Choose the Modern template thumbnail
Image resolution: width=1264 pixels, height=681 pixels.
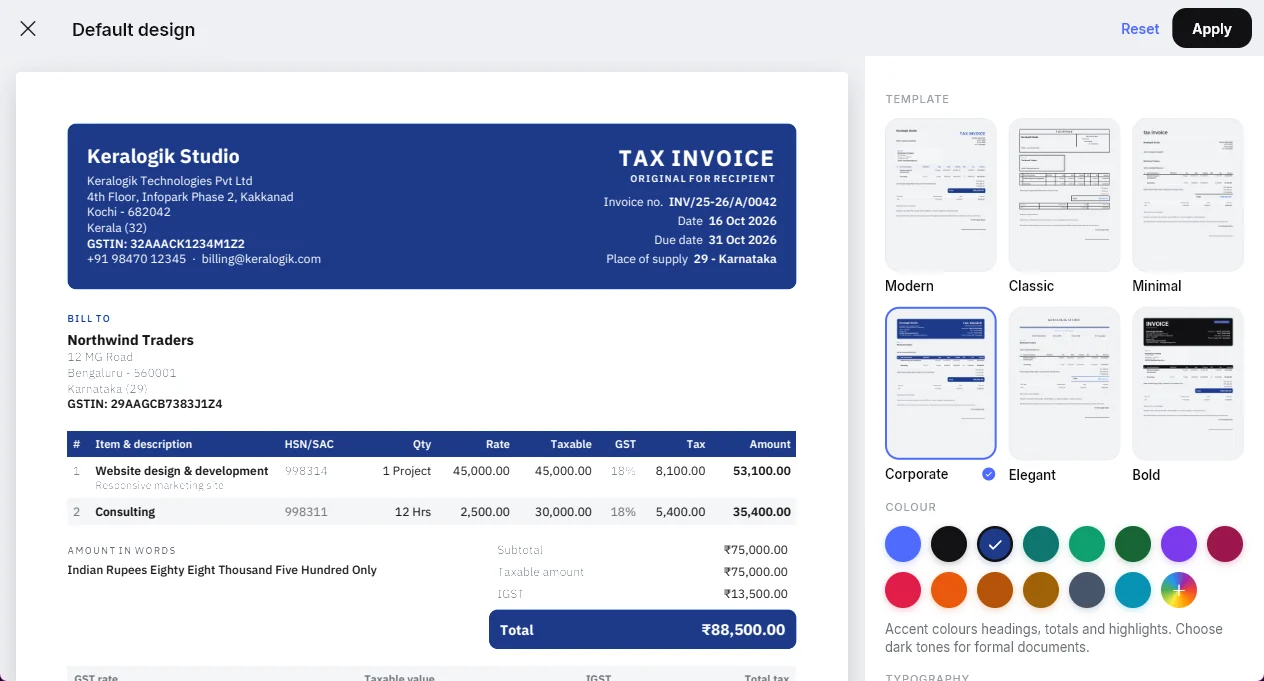click(941, 195)
